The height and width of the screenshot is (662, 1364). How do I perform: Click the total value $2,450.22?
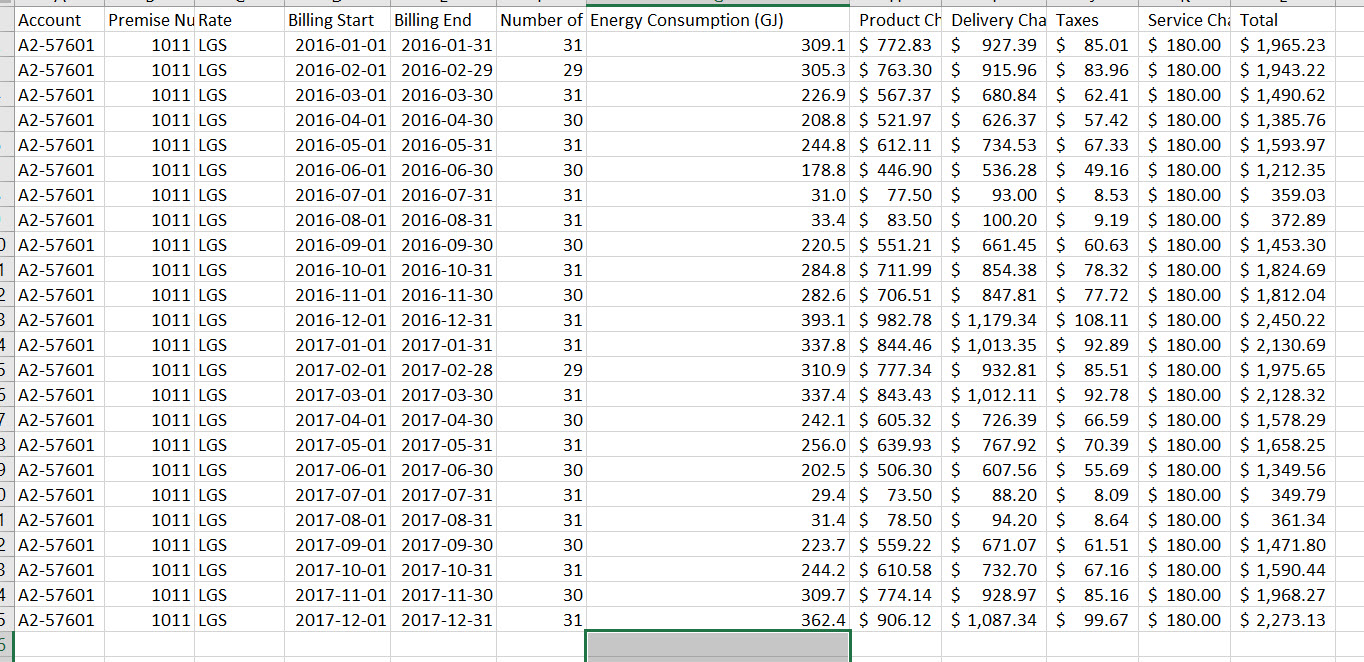click(1290, 320)
